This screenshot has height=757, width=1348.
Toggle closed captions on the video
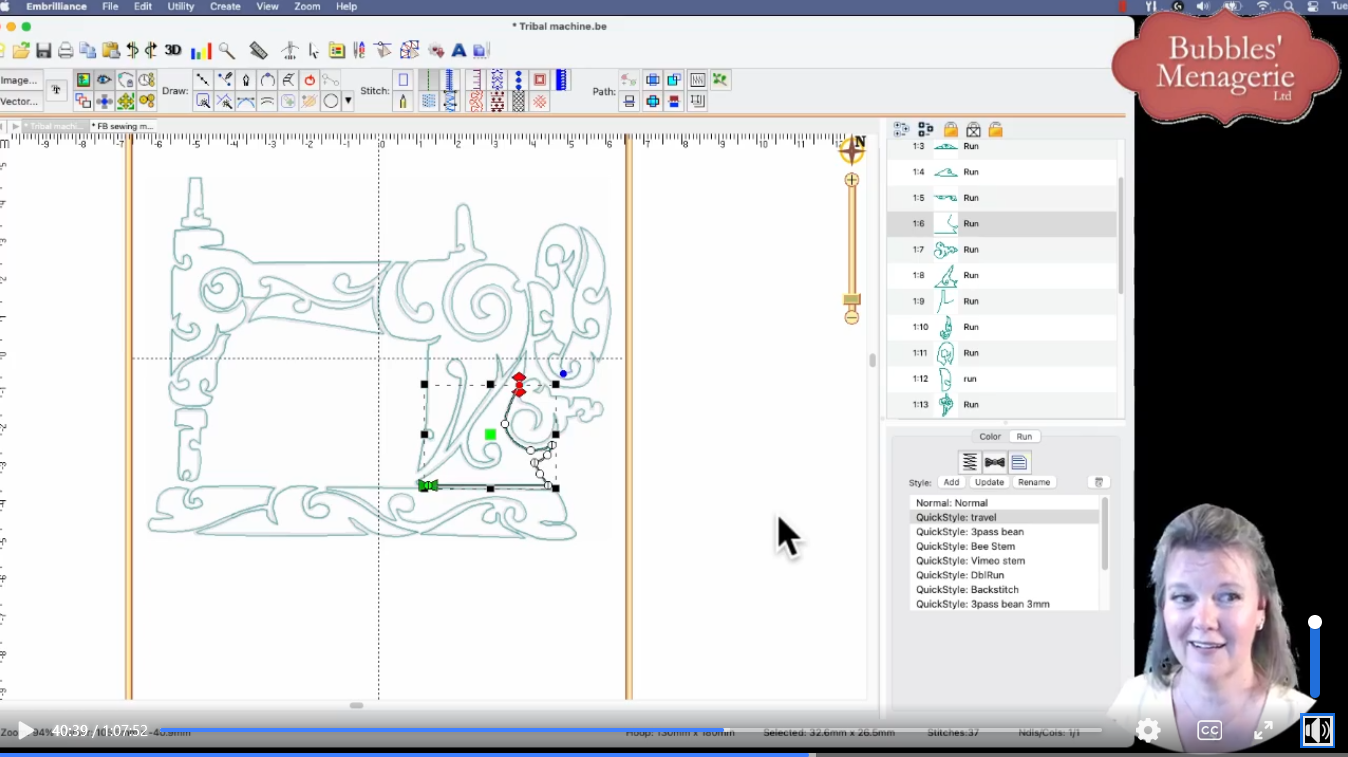pos(1209,731)
